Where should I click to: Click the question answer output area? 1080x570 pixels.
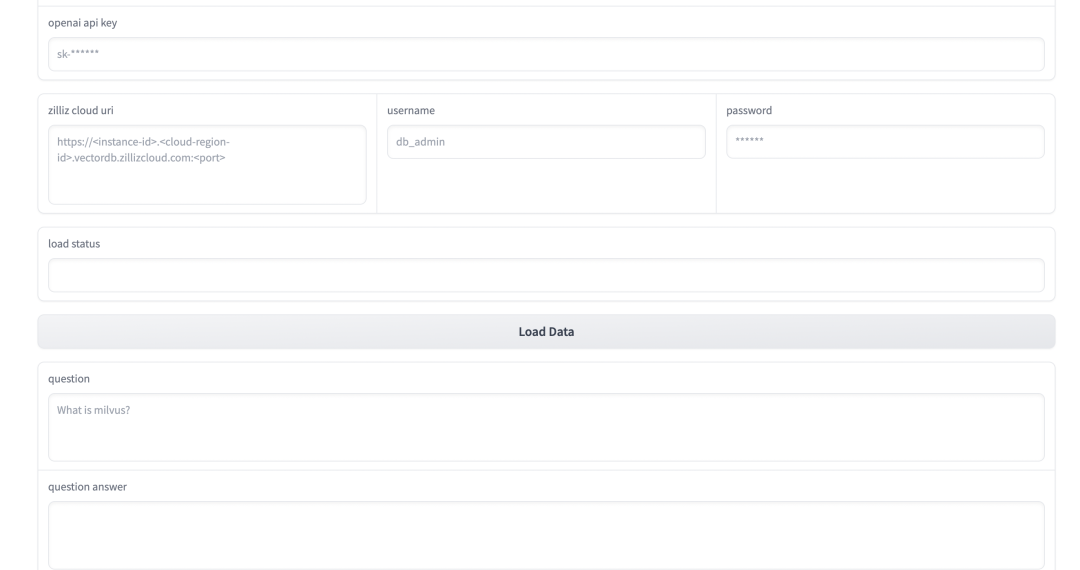546,536
